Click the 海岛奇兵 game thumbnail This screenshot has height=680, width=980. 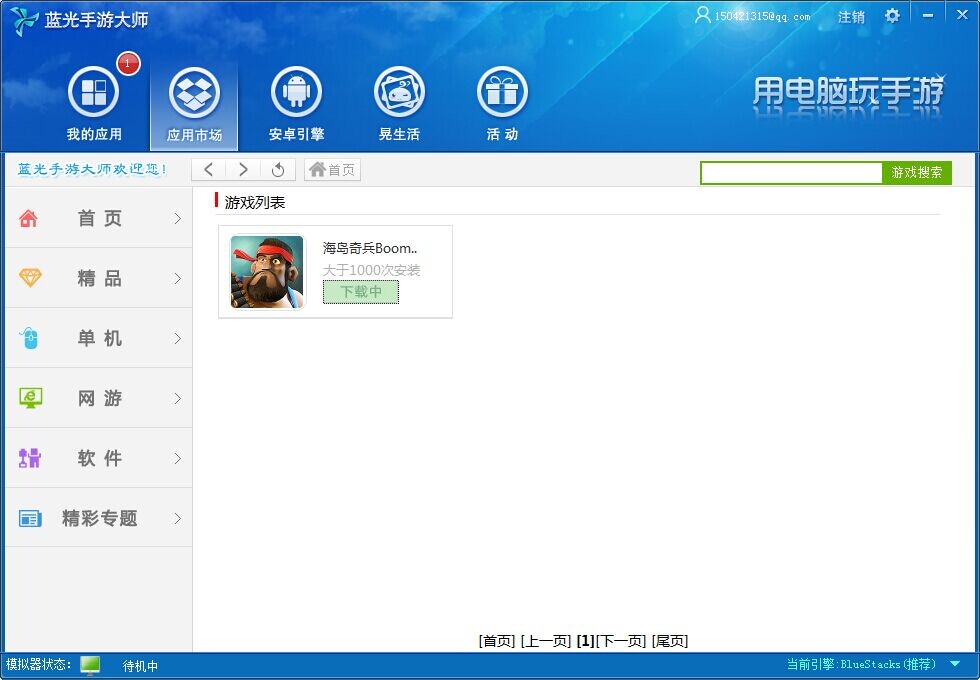267,272
